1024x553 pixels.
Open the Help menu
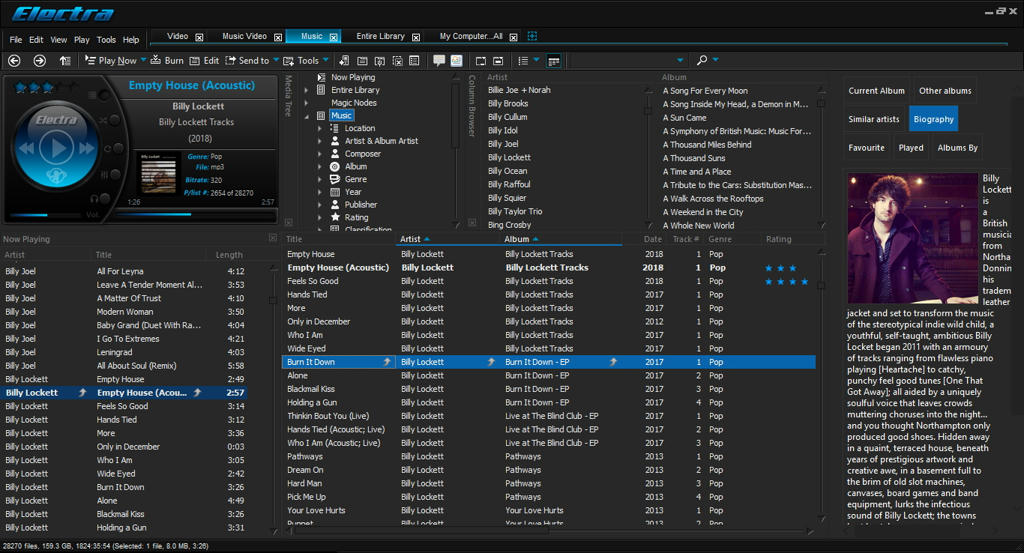(131, 40)
